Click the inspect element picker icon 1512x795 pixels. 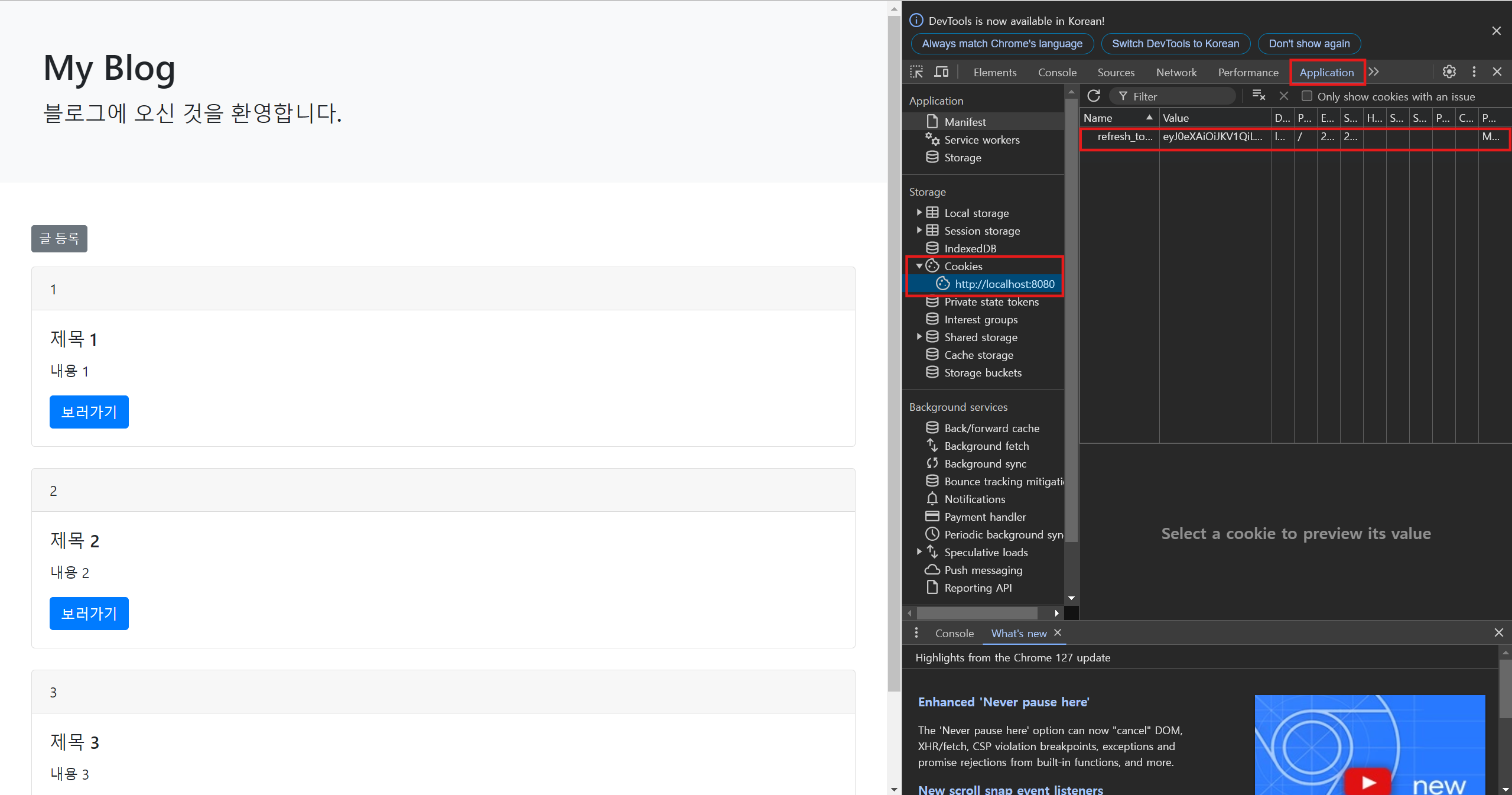(x=916, y=72)
